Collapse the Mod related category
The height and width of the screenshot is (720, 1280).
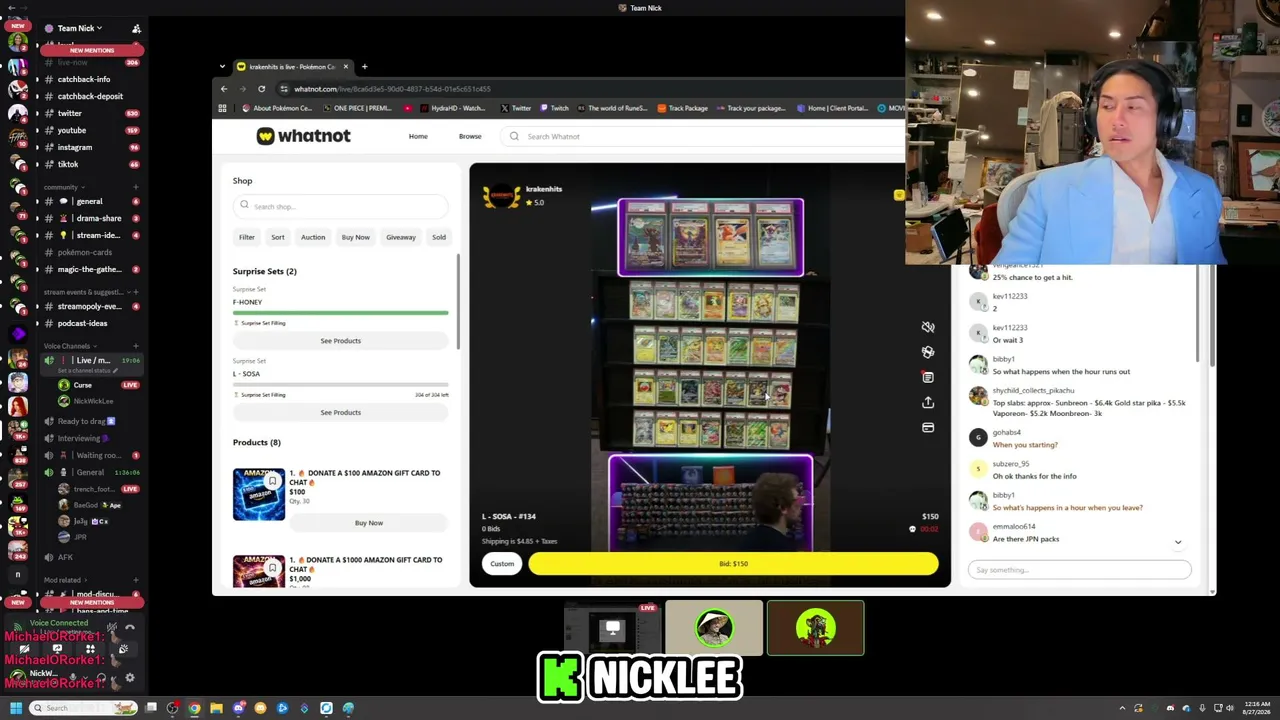tap(64, 580)
